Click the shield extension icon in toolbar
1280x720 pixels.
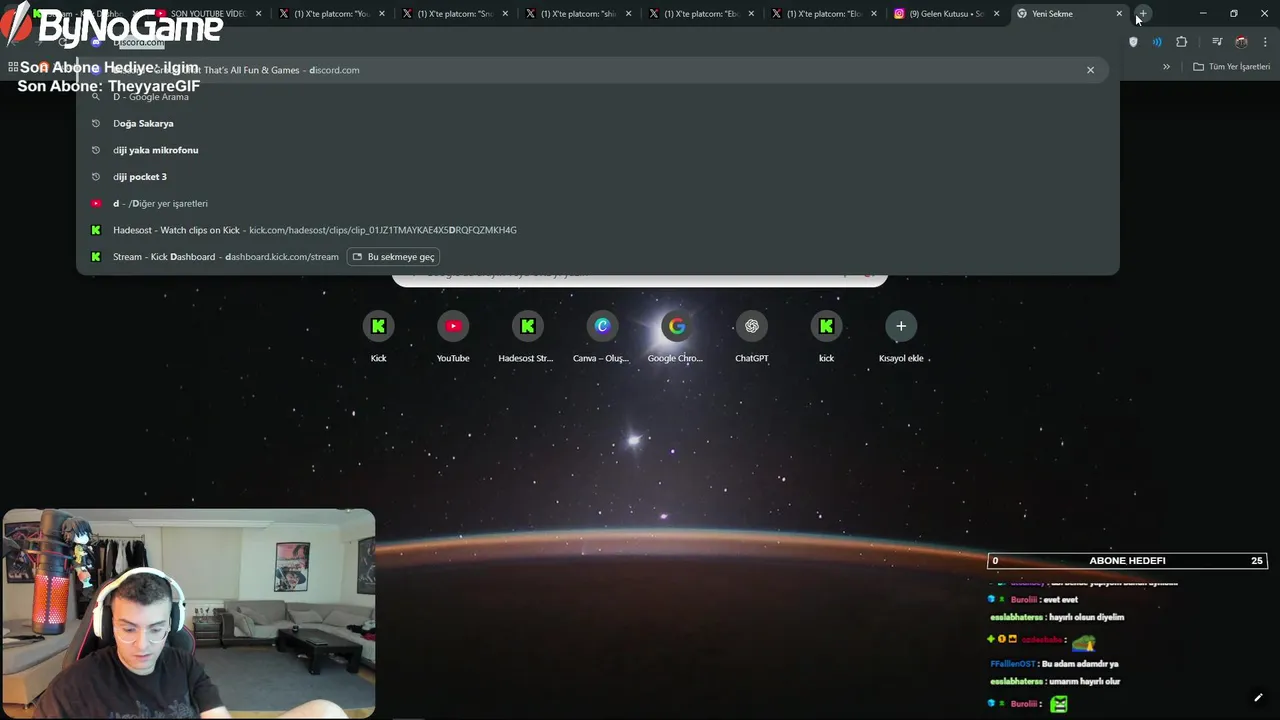click(1133, 42)
